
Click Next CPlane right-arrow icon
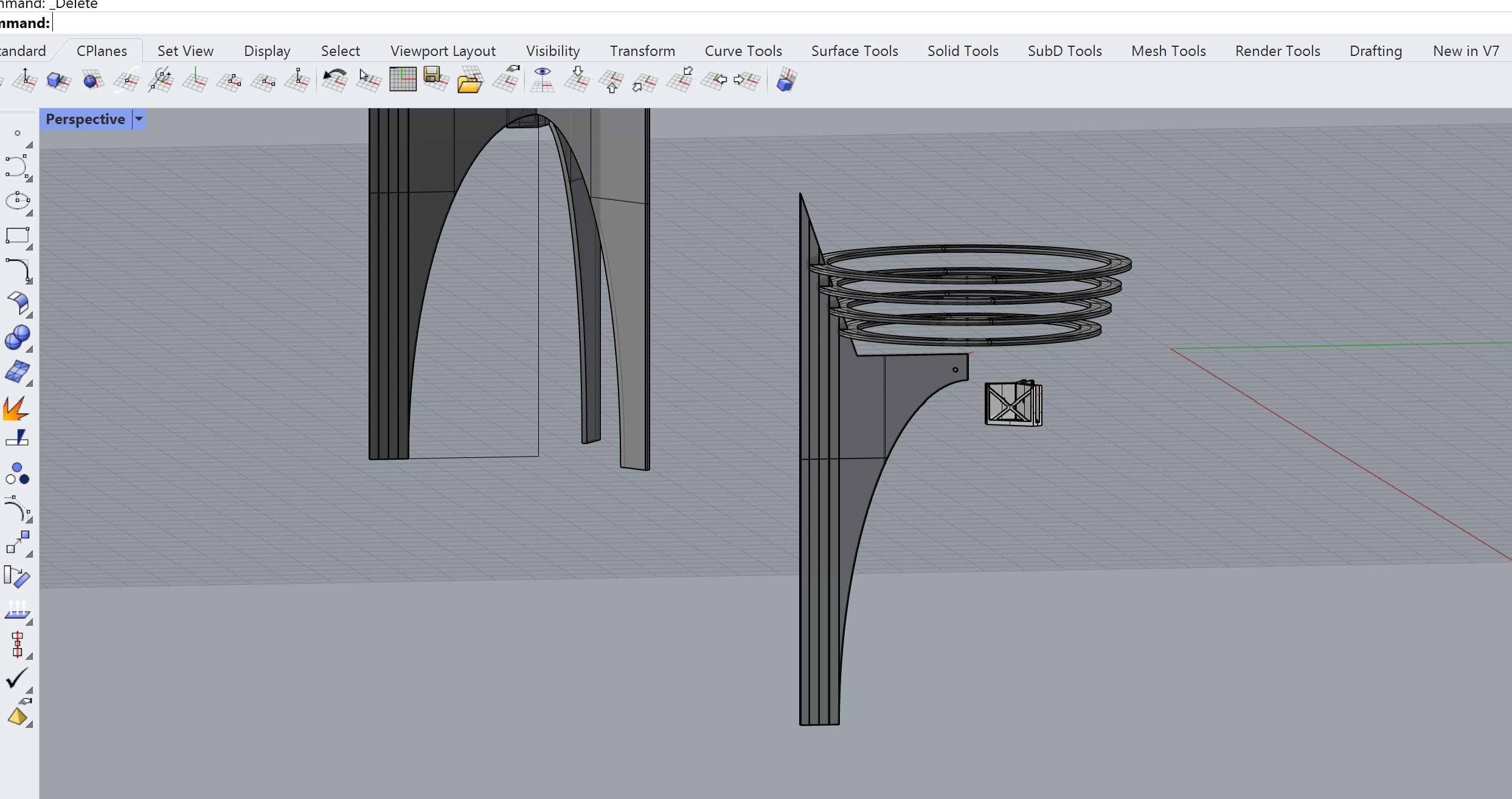(x=747, y=80)
